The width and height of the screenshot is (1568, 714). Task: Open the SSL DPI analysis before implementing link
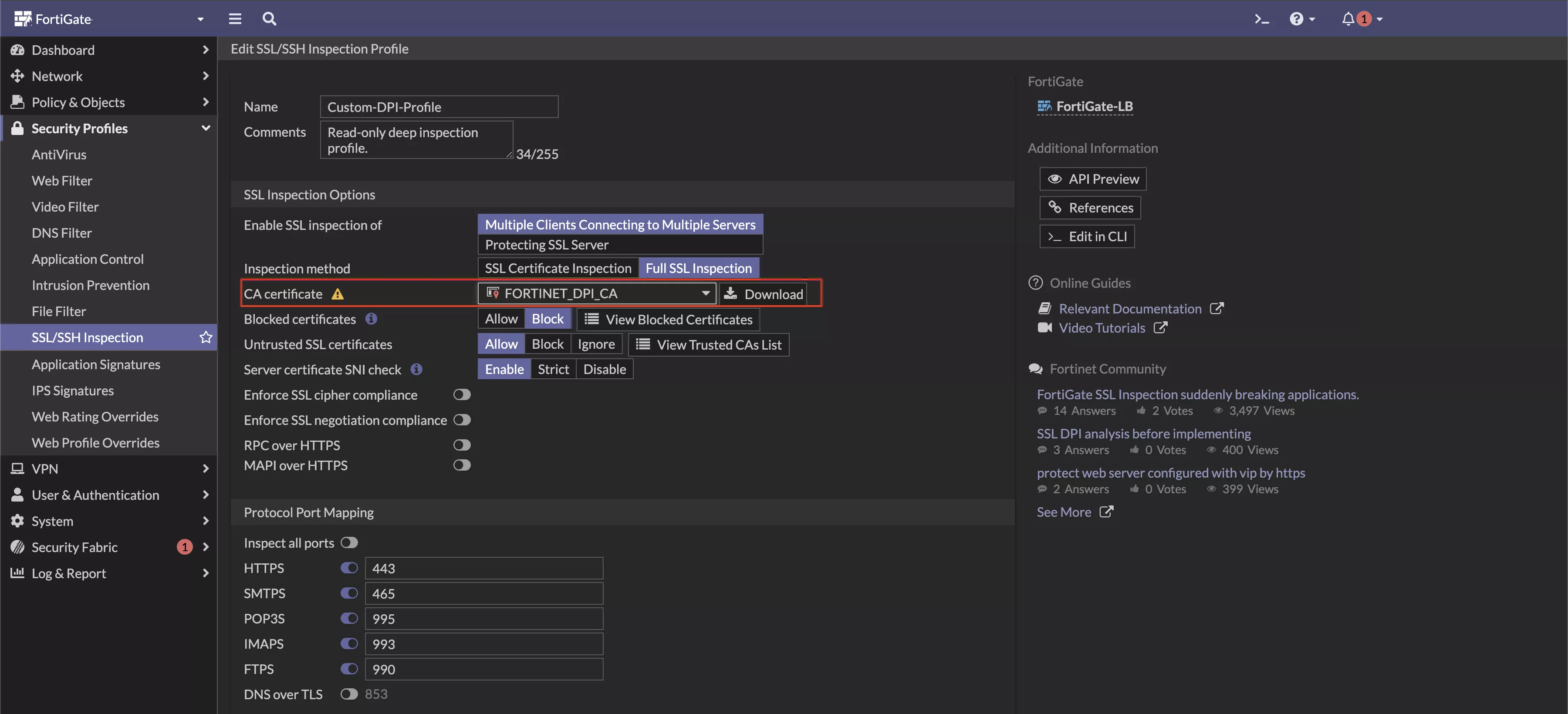(x=1144, y=434)
